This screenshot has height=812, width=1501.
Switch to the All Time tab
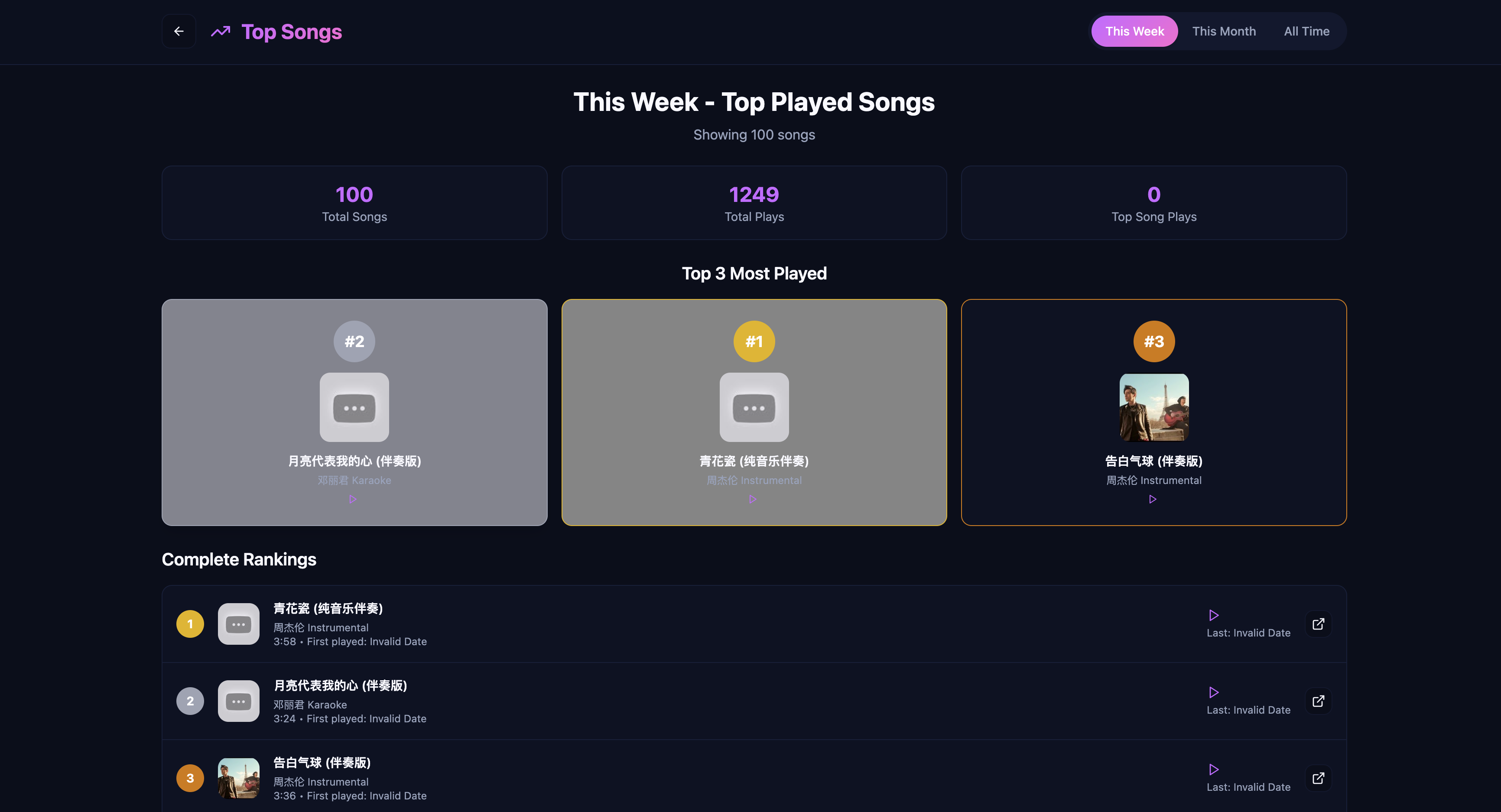coord(1307,31)
